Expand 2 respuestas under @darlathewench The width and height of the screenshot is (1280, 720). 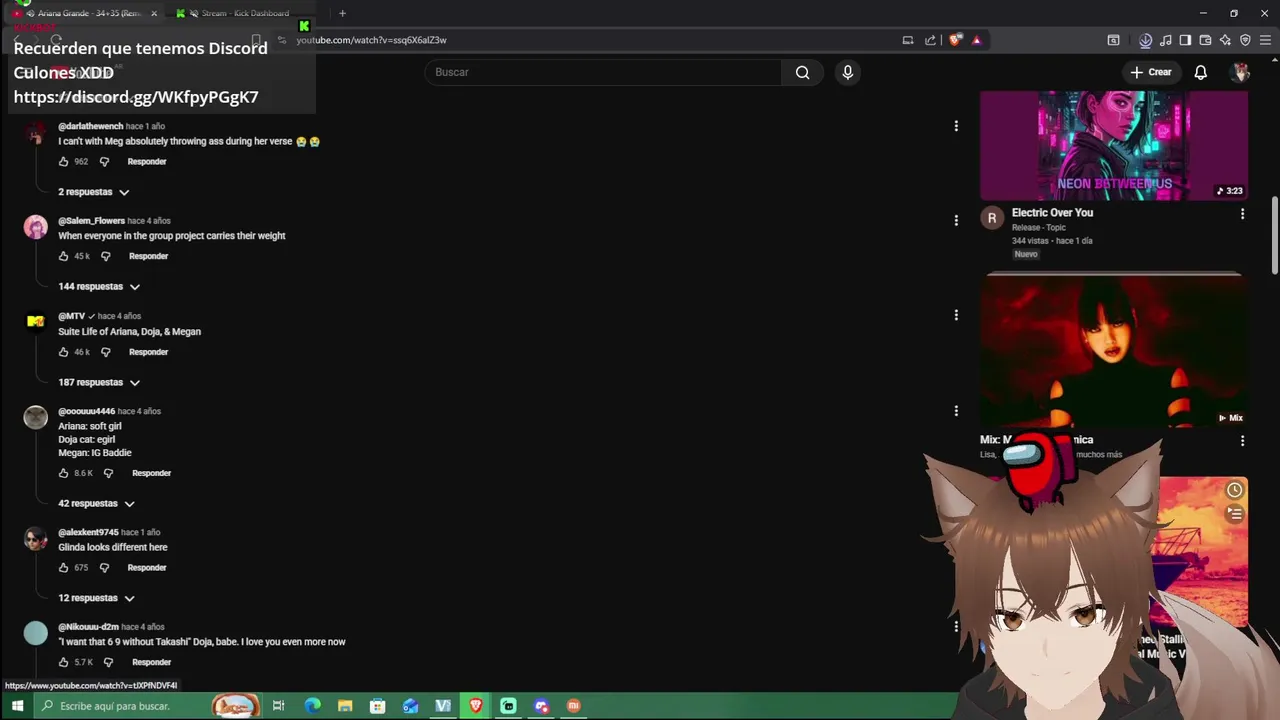click(94, 192)
